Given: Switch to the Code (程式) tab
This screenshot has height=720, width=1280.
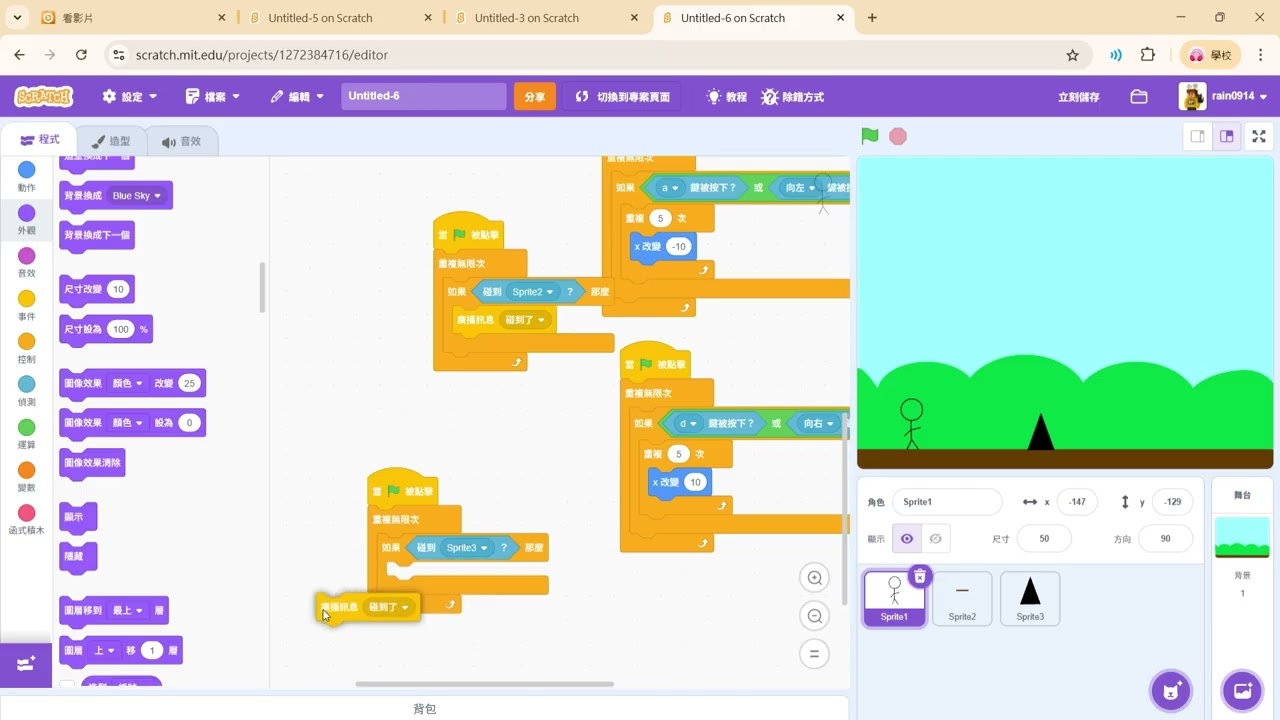Looking at the screenshot, I should (40, 140).
